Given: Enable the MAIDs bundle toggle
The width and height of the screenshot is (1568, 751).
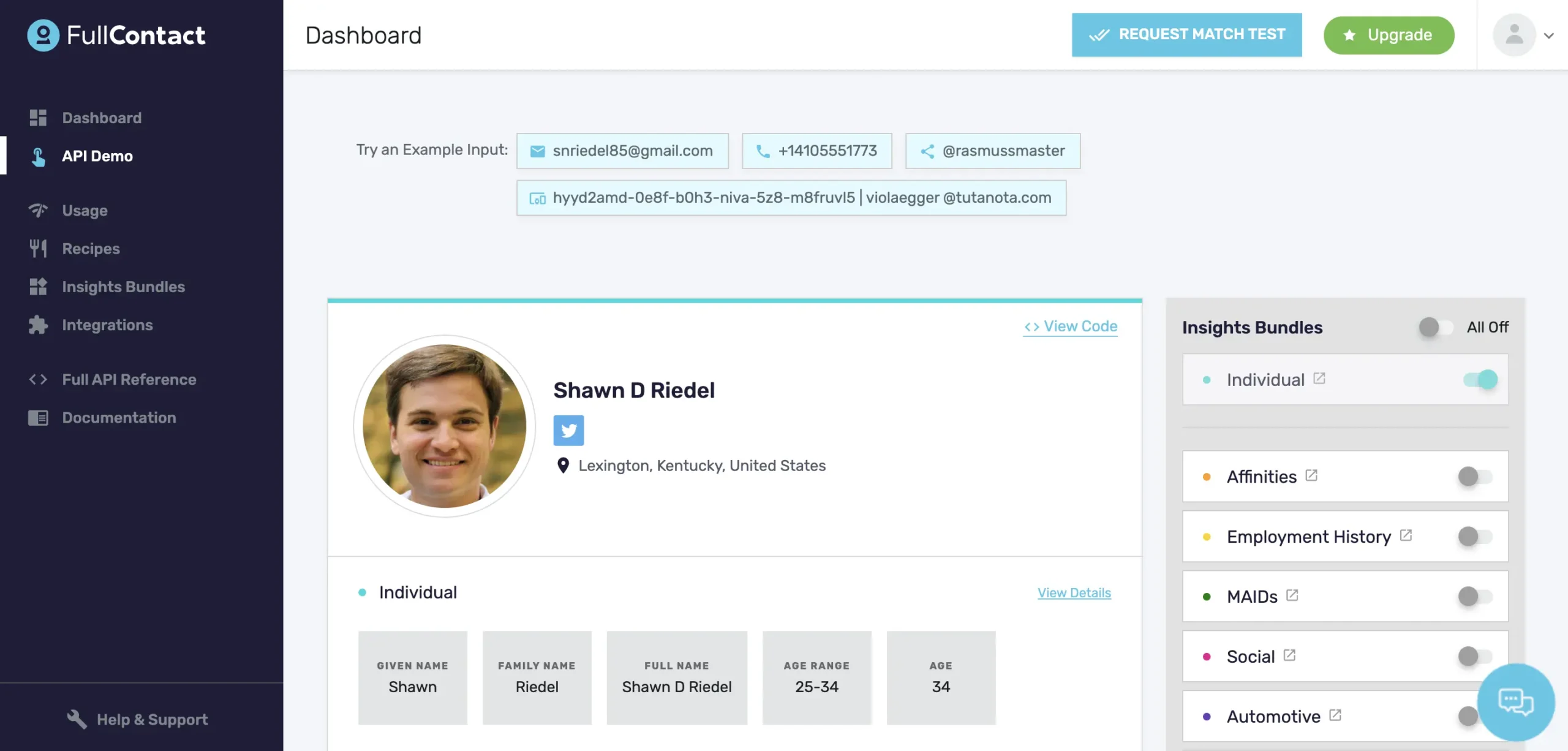Looking at the screenshot, I should point(1475,597).
